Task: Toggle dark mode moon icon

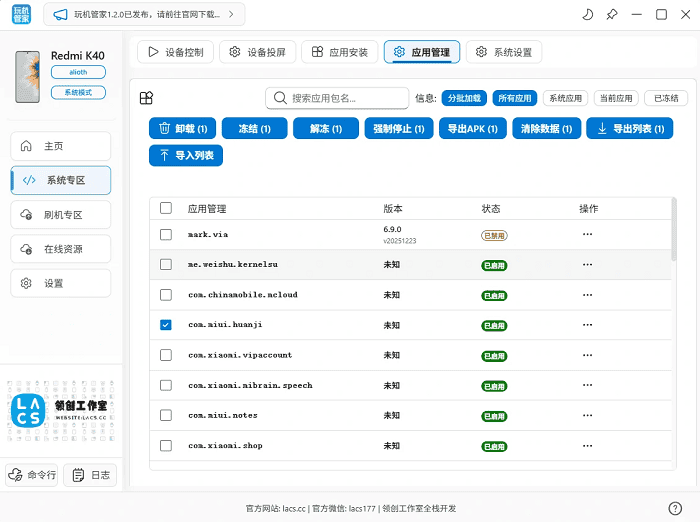Action: pos(588,15)
